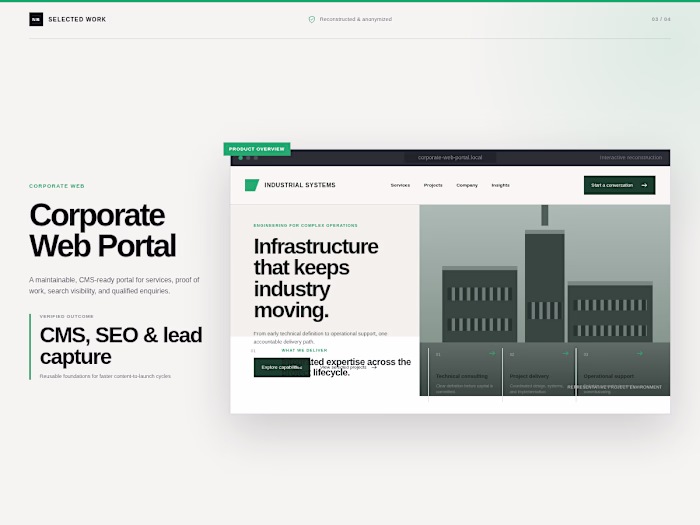Click the black logo mark beside Selected Work
This screenshot has width=700, height=525.
coord(36,19)
